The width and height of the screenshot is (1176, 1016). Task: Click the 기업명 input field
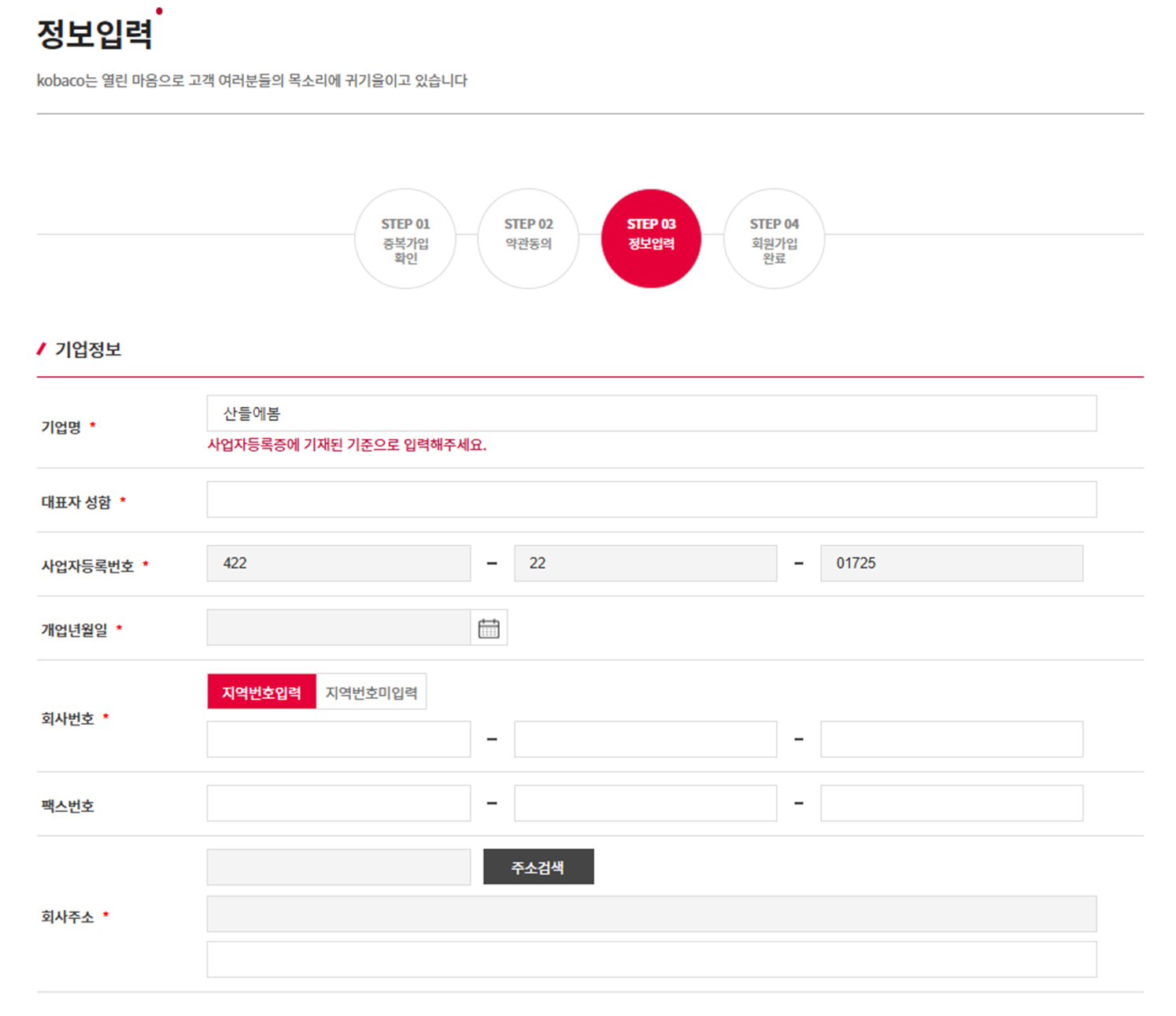(x=652, y=413)
